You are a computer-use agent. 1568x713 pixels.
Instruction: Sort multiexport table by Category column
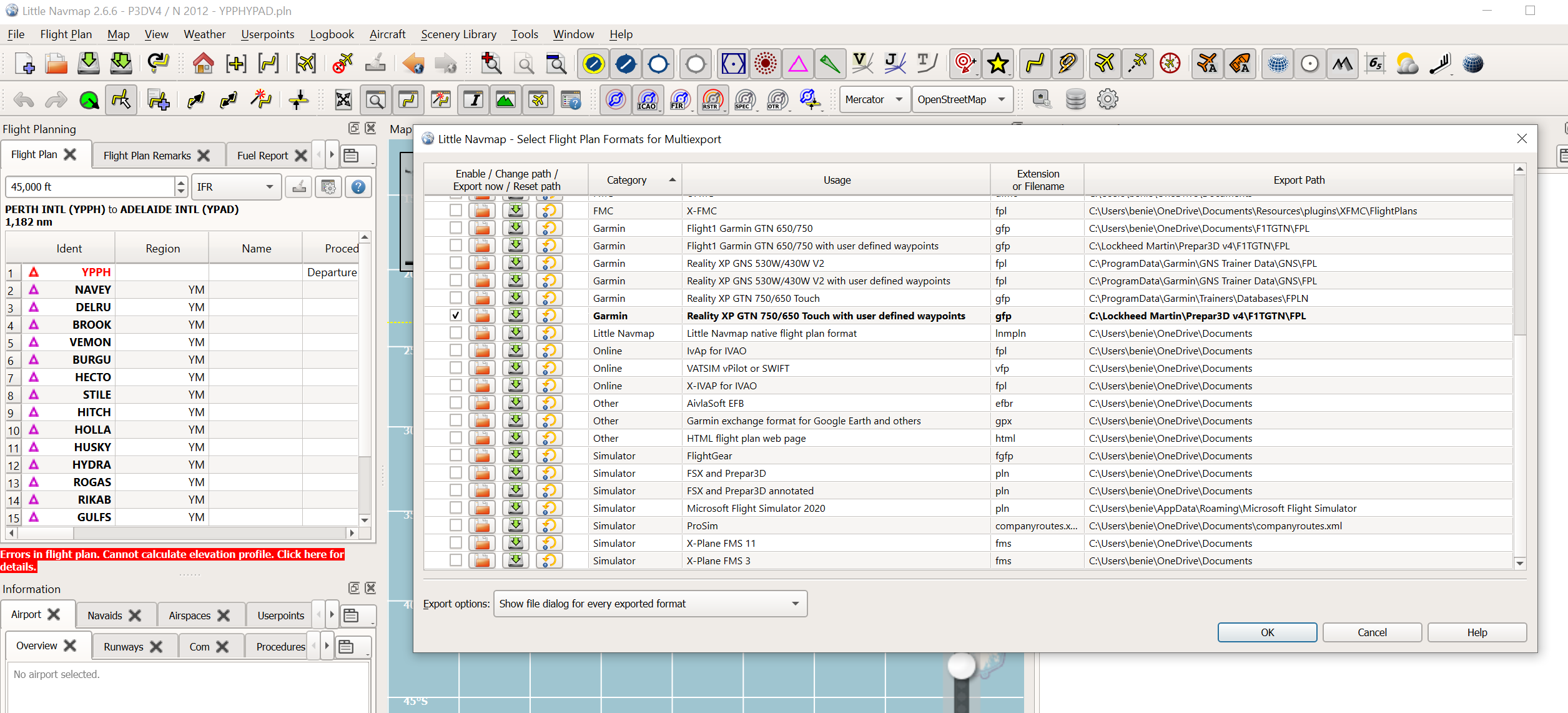point(634,180)
